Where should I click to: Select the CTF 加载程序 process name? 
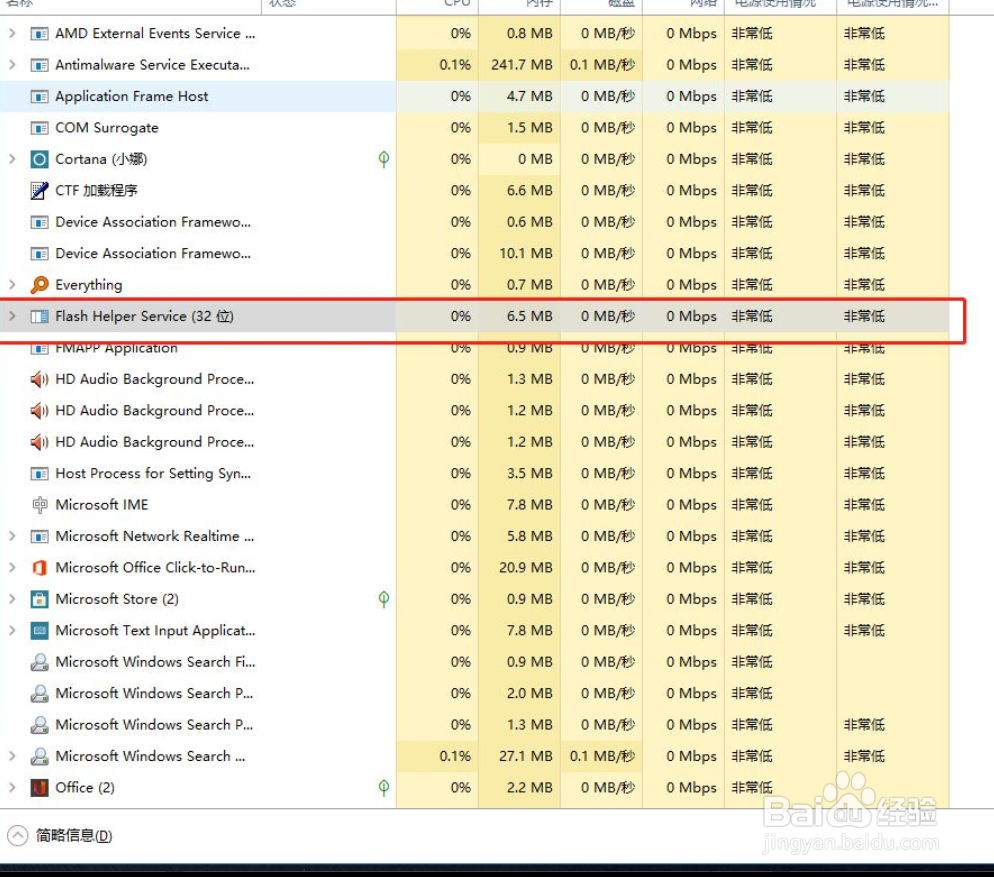pyautogui.click(x=96, y=190)
